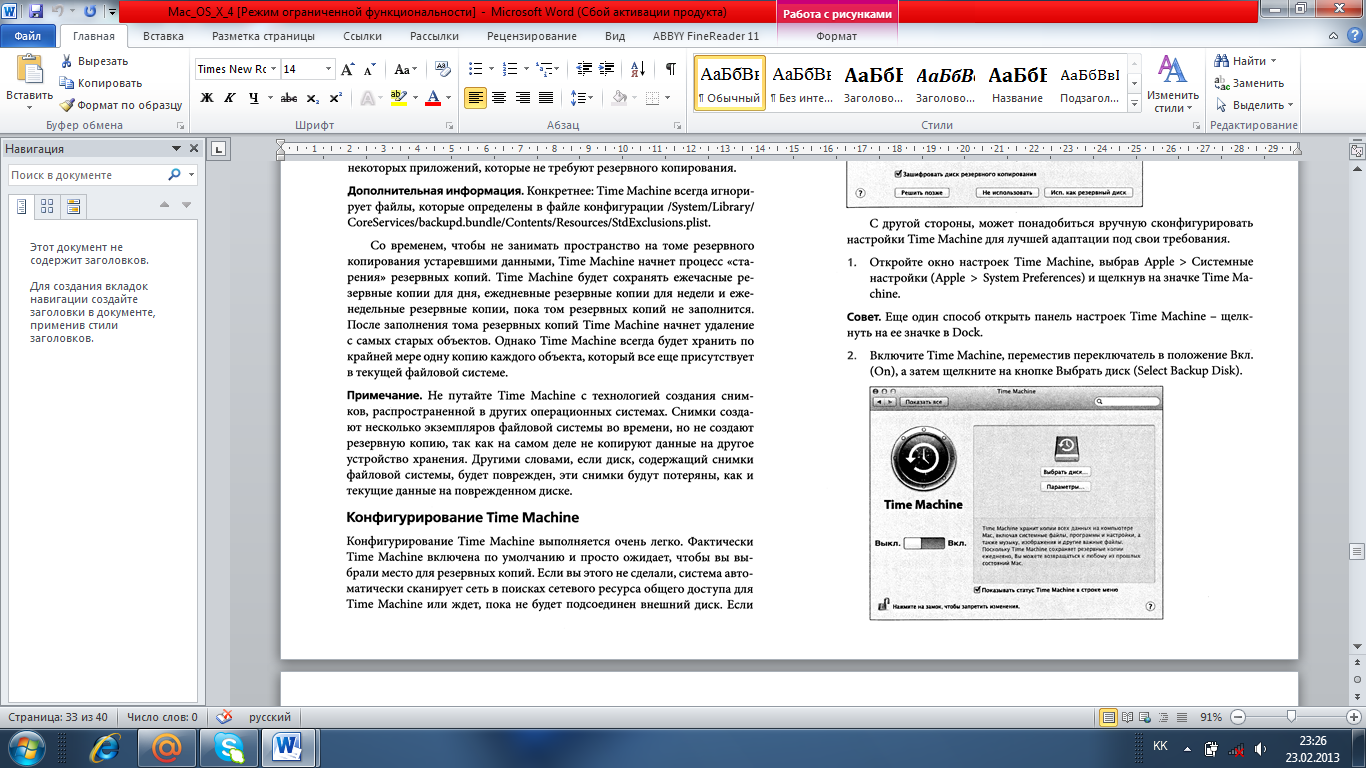
Task: Toggle Print Layout view in status bar
Action: (1109, 717)
